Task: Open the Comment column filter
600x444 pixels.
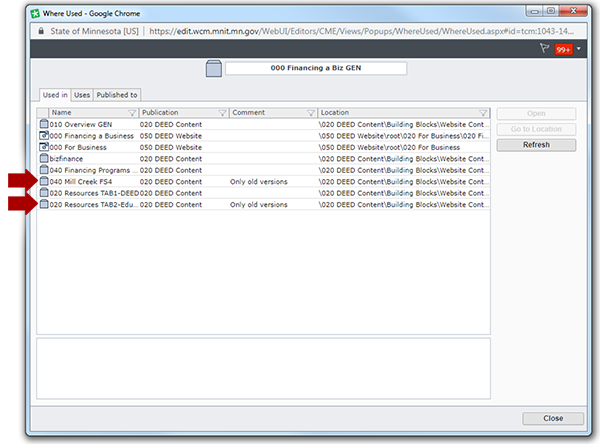Action: pos(311,113)
